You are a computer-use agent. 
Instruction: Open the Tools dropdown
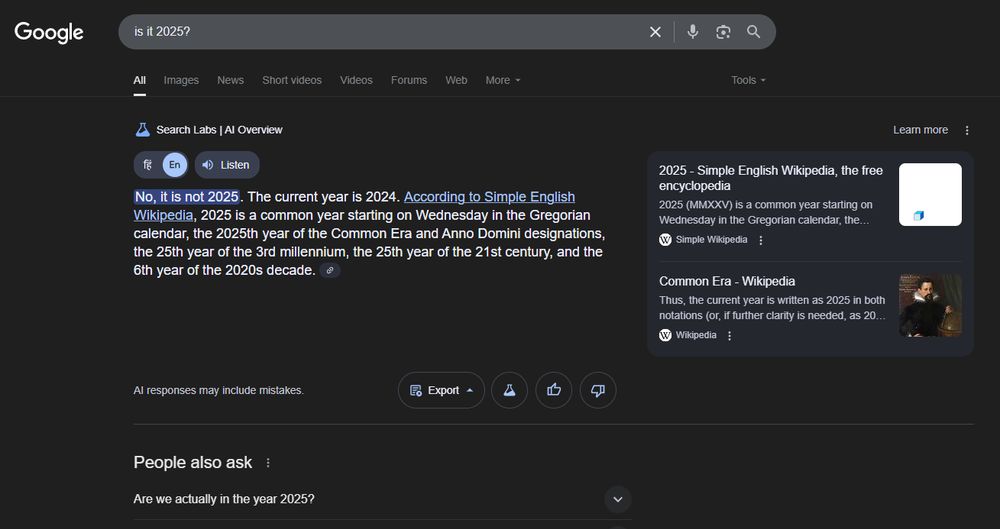click(749, 80)
